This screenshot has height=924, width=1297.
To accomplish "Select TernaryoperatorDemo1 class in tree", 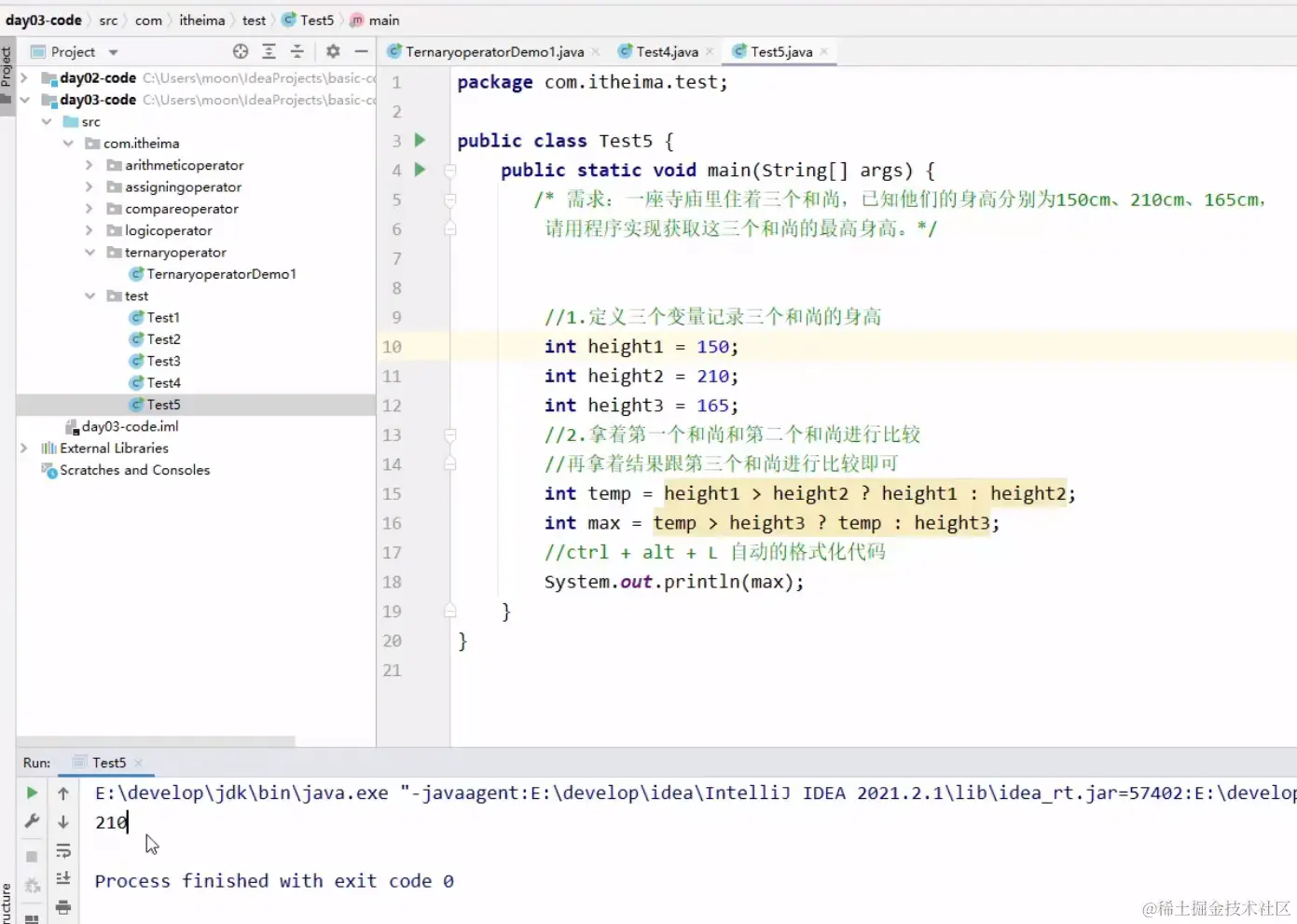I will pyautogui.click(x=213, y=274).
